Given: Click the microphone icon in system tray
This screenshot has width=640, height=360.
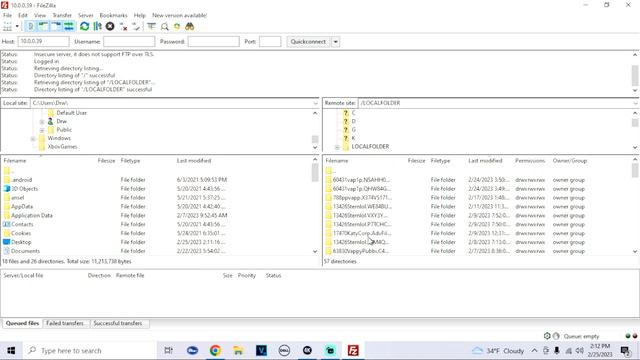Looking at the screenshot, I should coord(557,351).
